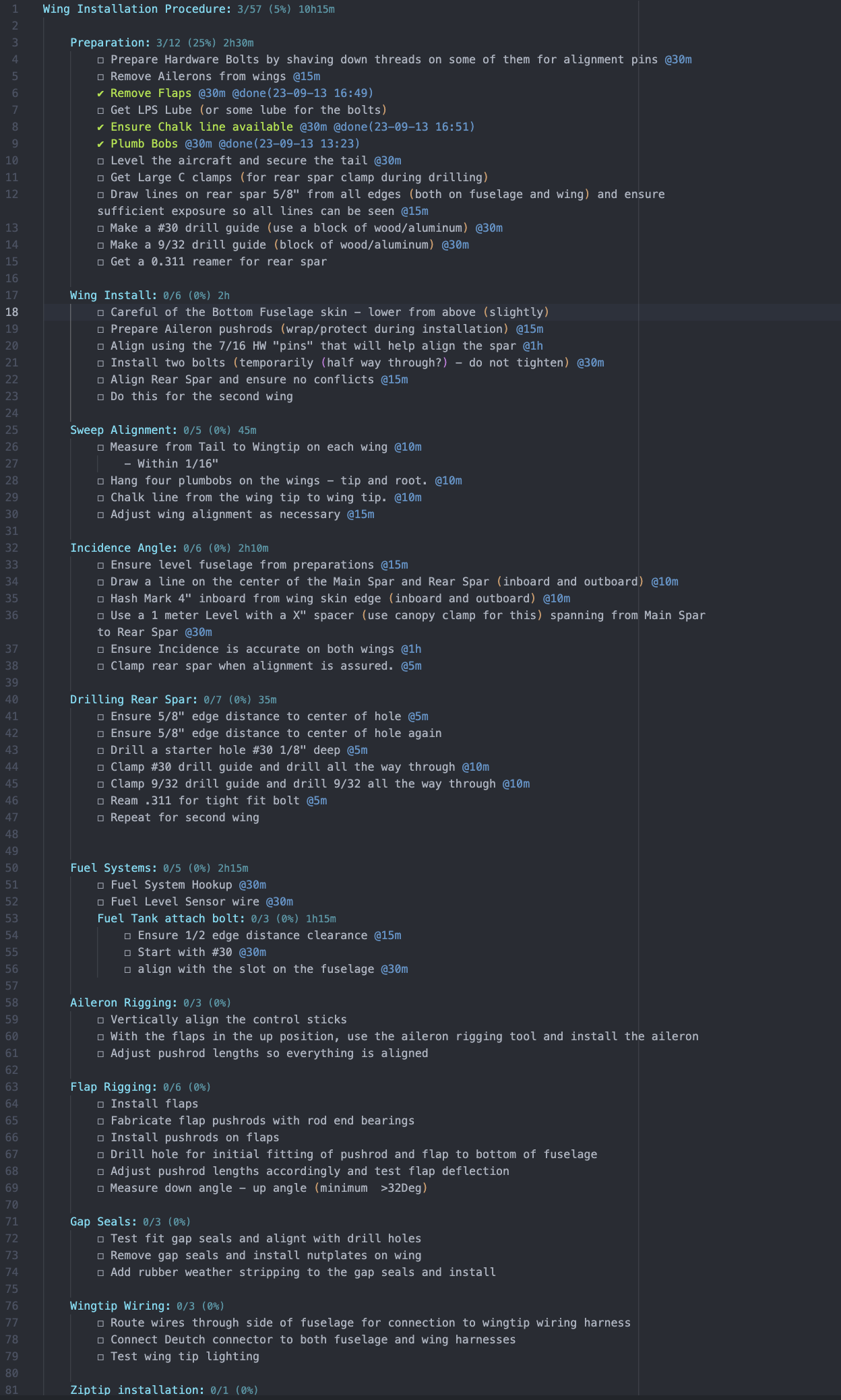Click the checkmark next to Plumb Bobs
This screenshot has width=841, height=1400.
(x=100, y=144)
